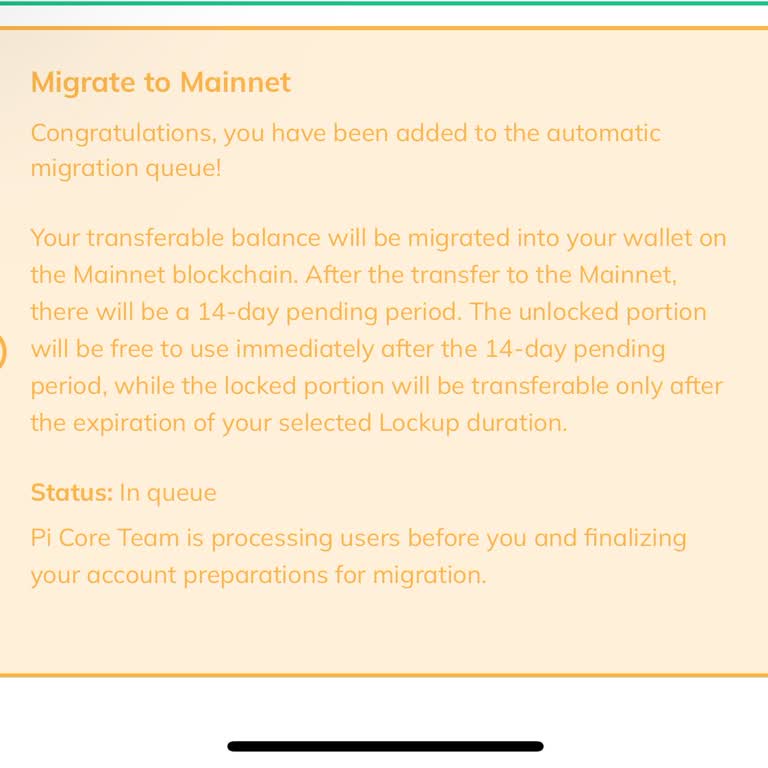The width and height of the screenshot is (768, 768).
Task: Tap the orange bottom border of card
Action: [384, 676]
